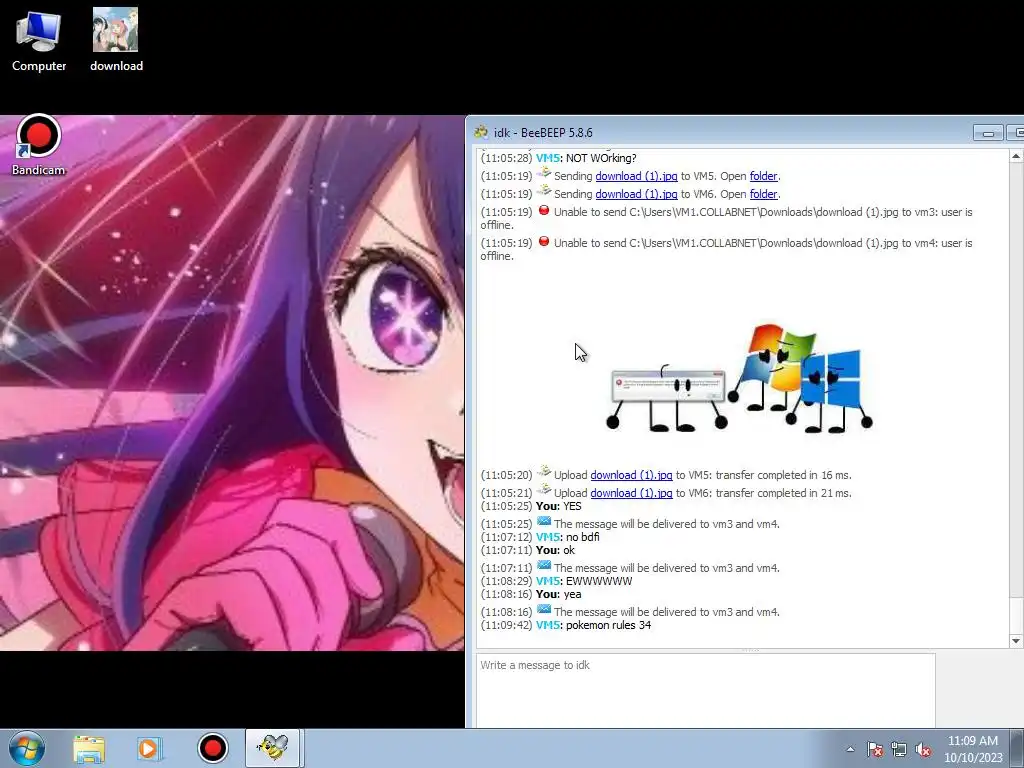Screen dimensions: 1024x768
Task: Click the red error icon on vm3 line
Action: click(544, 210)
